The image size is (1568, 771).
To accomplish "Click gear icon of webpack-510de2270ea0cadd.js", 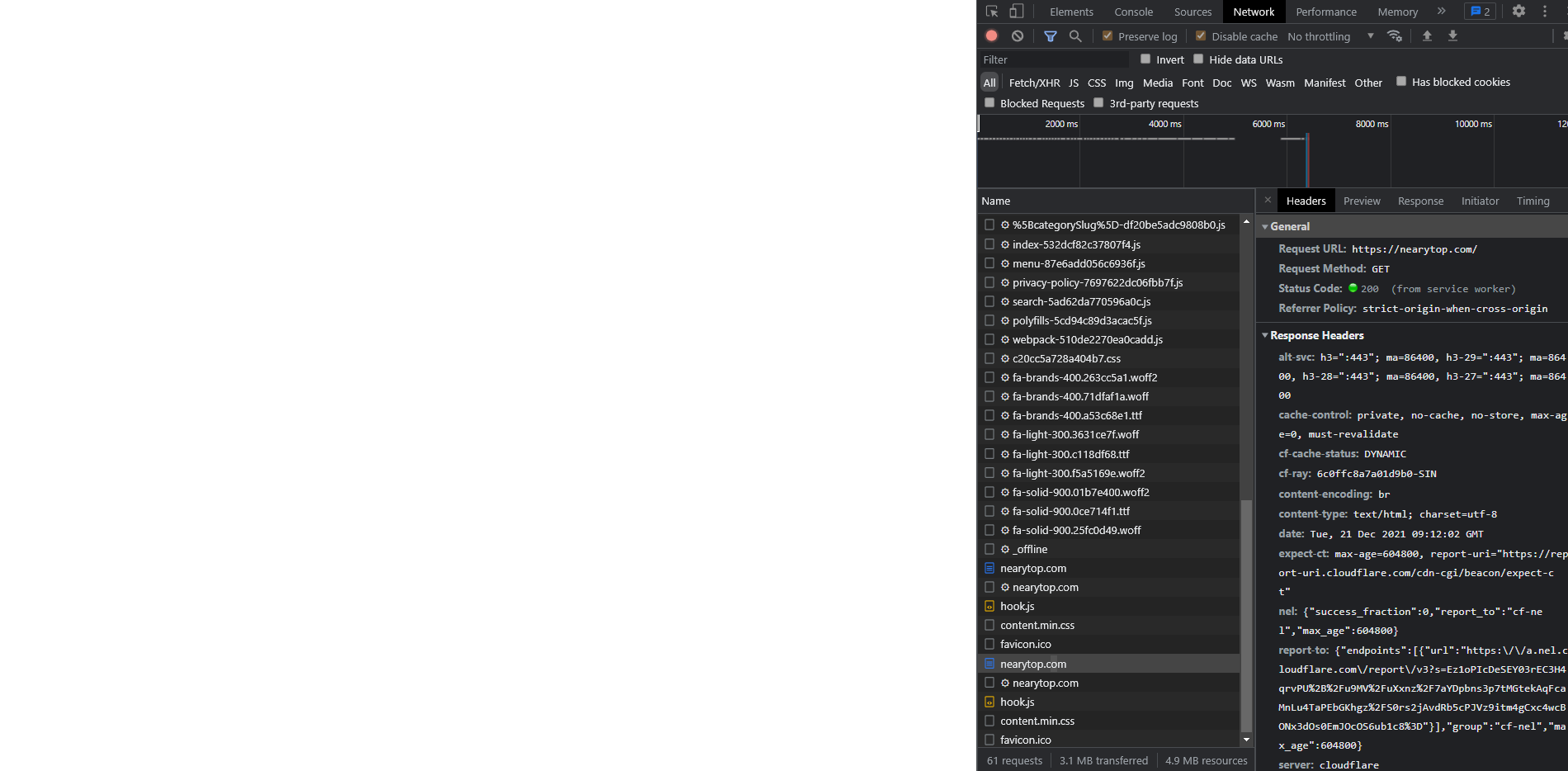I will click(1005, 339).
